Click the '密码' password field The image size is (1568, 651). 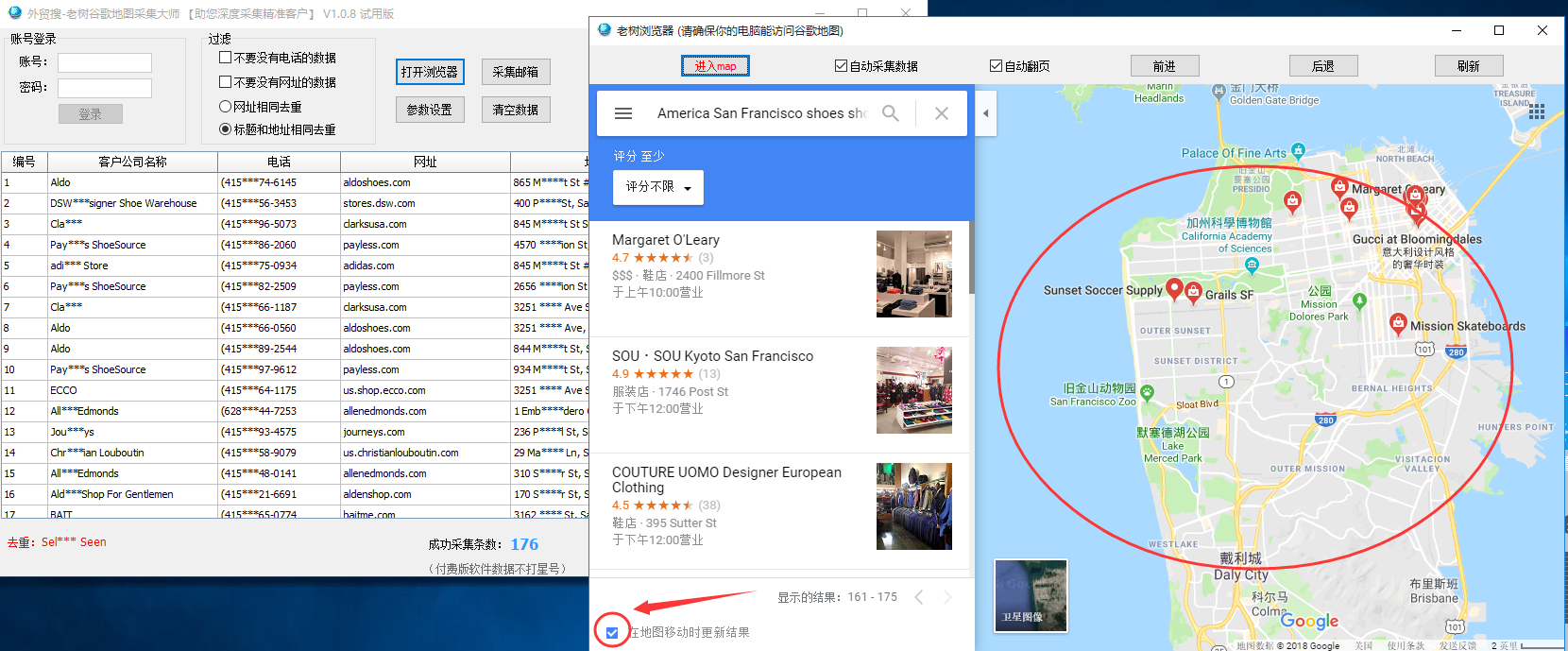coord(105,88)
